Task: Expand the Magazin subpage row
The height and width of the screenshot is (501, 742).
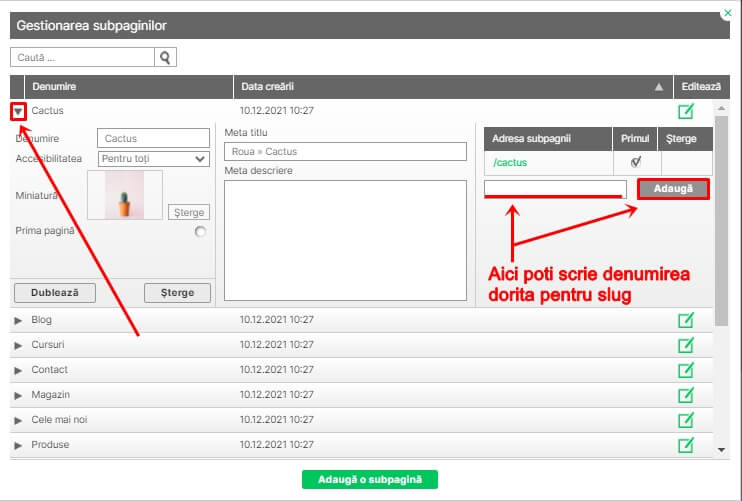Action: (x=18, y=395)
